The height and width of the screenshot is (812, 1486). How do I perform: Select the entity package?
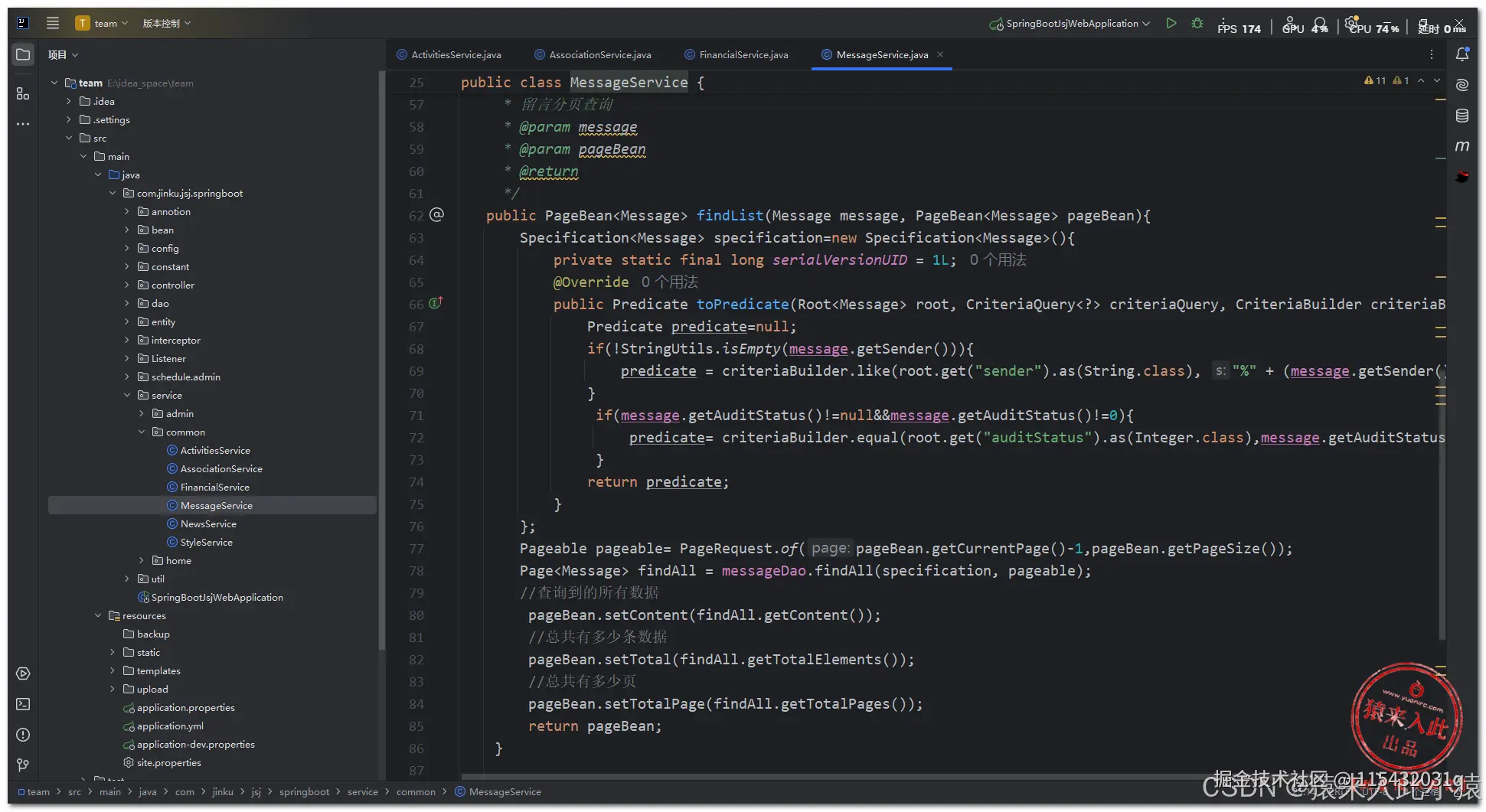point(163,321)
